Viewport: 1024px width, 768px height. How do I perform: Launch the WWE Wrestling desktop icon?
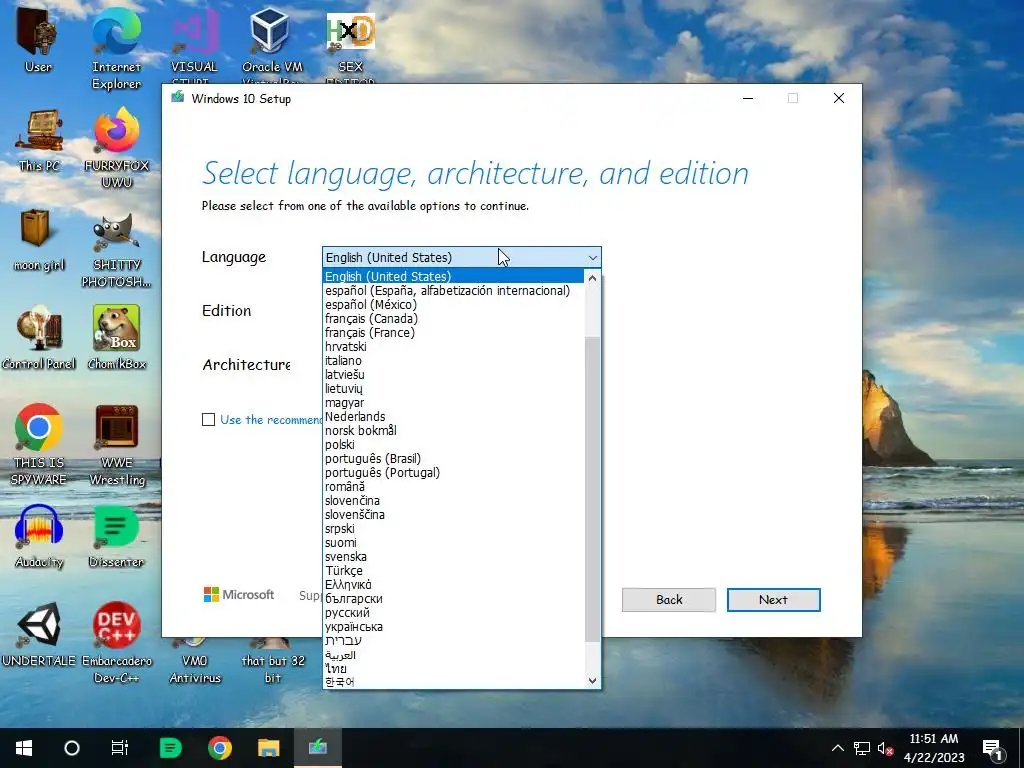pos(116,444)
